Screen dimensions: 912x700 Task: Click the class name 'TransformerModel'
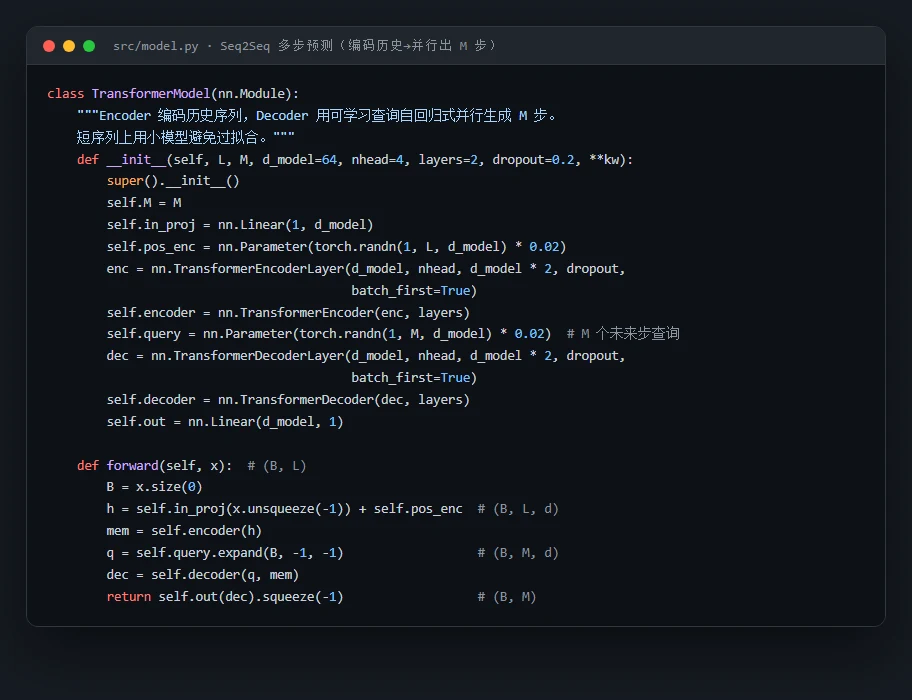pyautogui.click(x=151, y=94)
